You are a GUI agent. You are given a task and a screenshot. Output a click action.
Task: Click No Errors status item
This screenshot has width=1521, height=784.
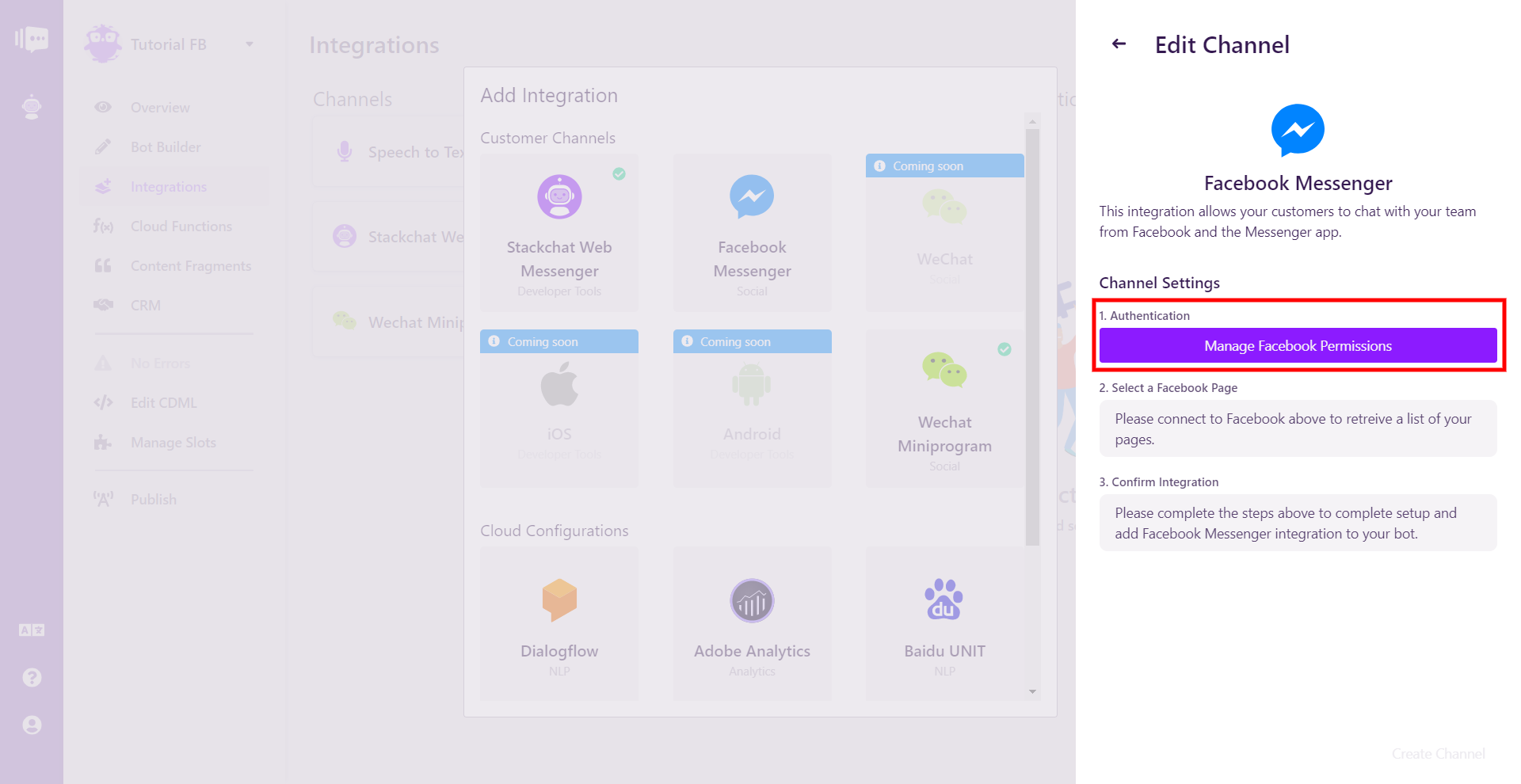[174, 363]
